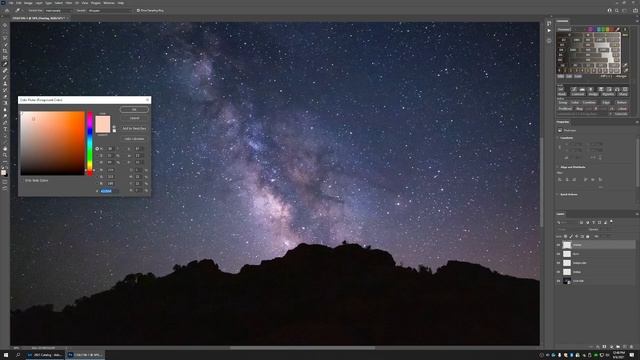Open Lightroom Catalog in the taskbar

(x=45, y=355)
